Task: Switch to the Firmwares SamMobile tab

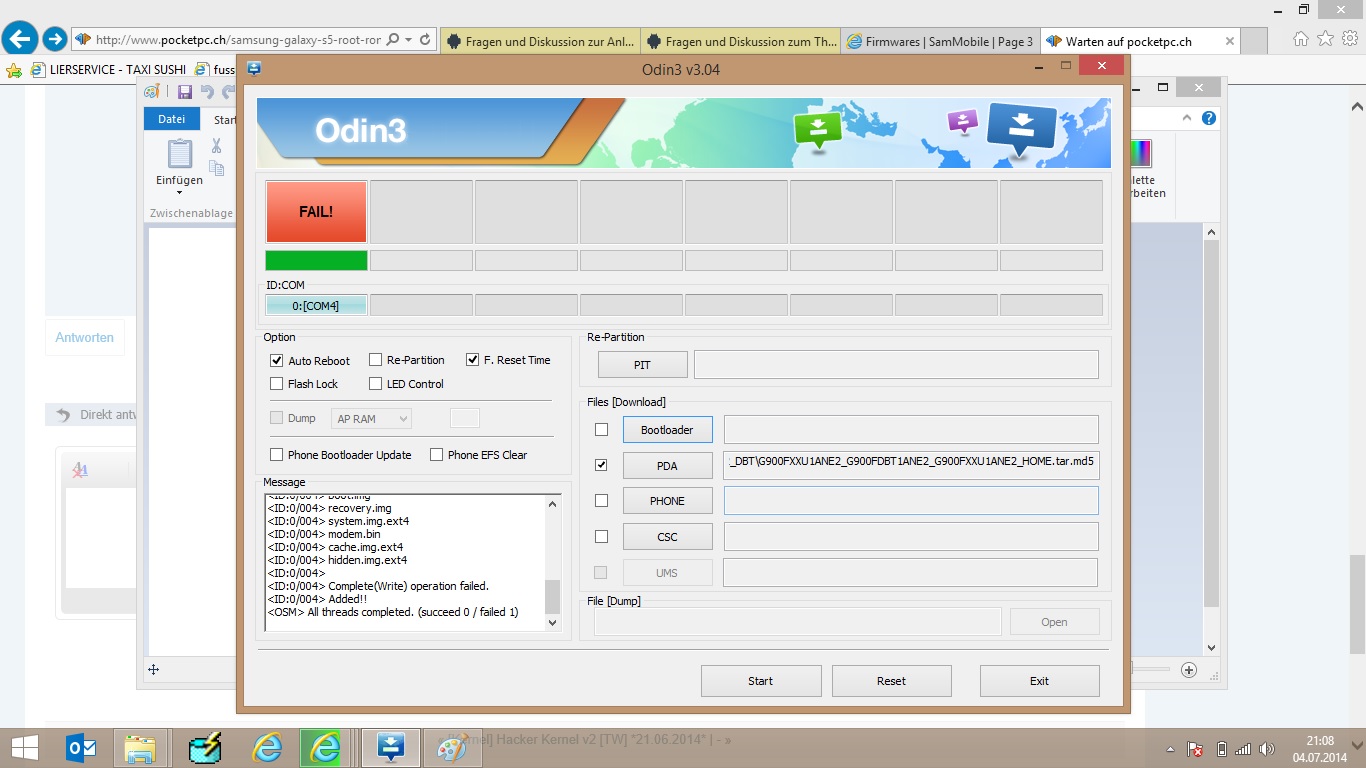Action: [x=940, y=41]
